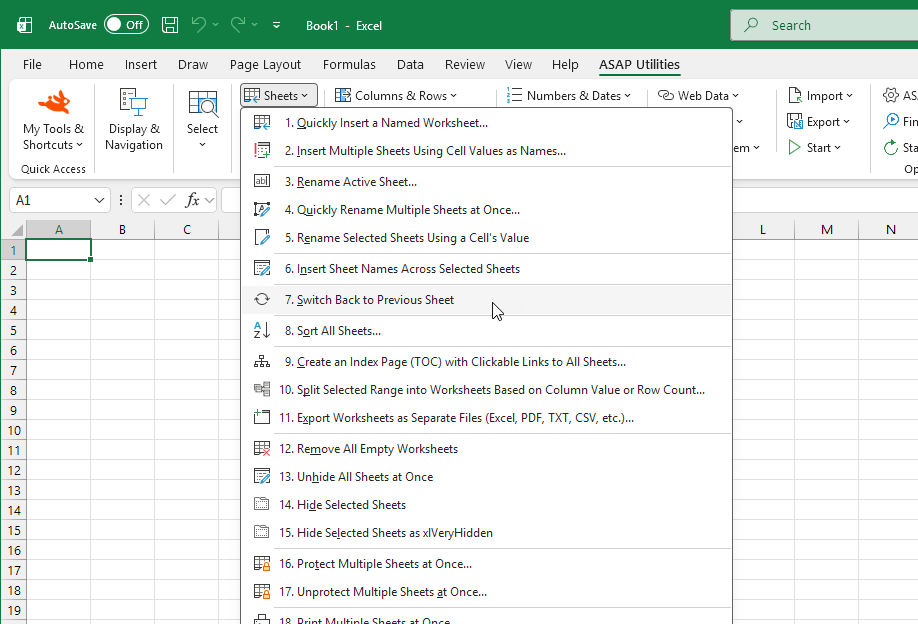Click the Rename Active Sheet icon
Image resolution: width=918 pixels, height=624 pixels.
[261, 181]
